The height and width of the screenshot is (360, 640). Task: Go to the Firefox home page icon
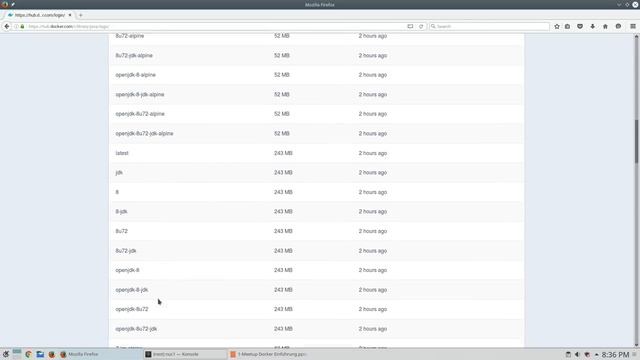pos(605,26)
